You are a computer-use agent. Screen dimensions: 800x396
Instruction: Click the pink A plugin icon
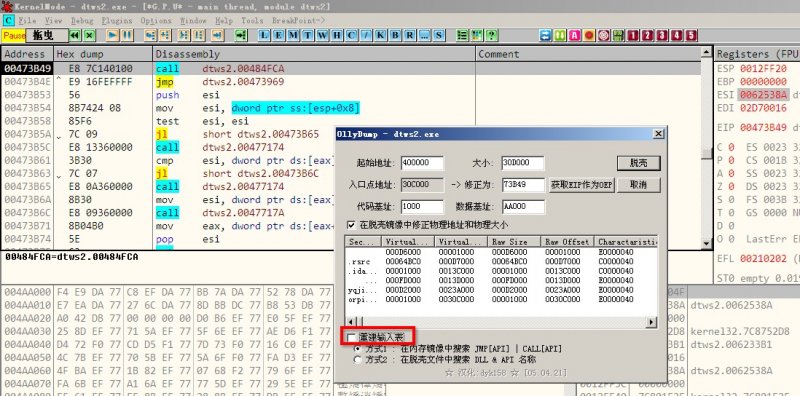pos(574,35)
